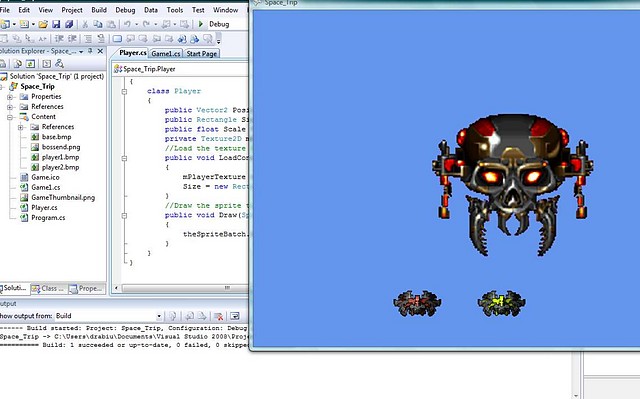Viewport: 640px width, 399px height.
Task: Click the Clear All output icon
Action: pos(218,316)
